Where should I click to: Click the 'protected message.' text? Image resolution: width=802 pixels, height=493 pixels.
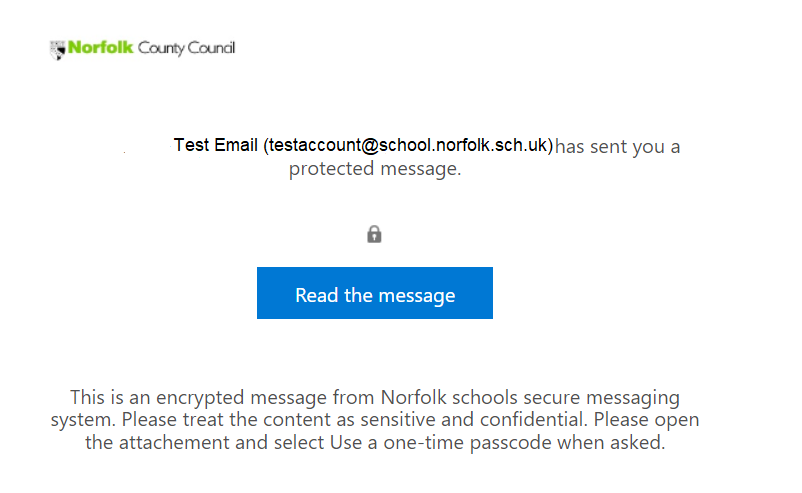375,169
